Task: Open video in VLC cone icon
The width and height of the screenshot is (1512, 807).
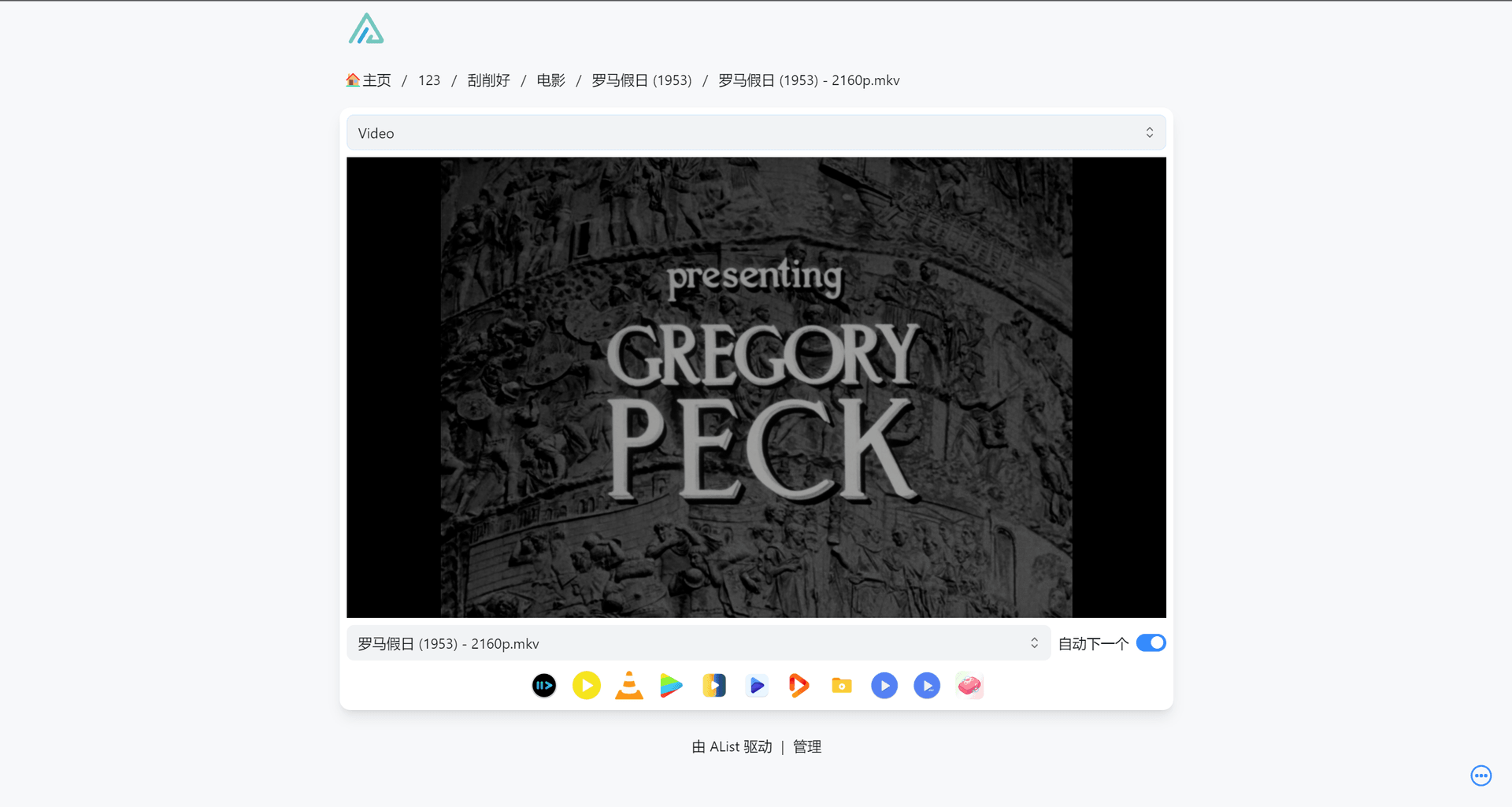Action: pyautogui.click(x=629, y=686)
